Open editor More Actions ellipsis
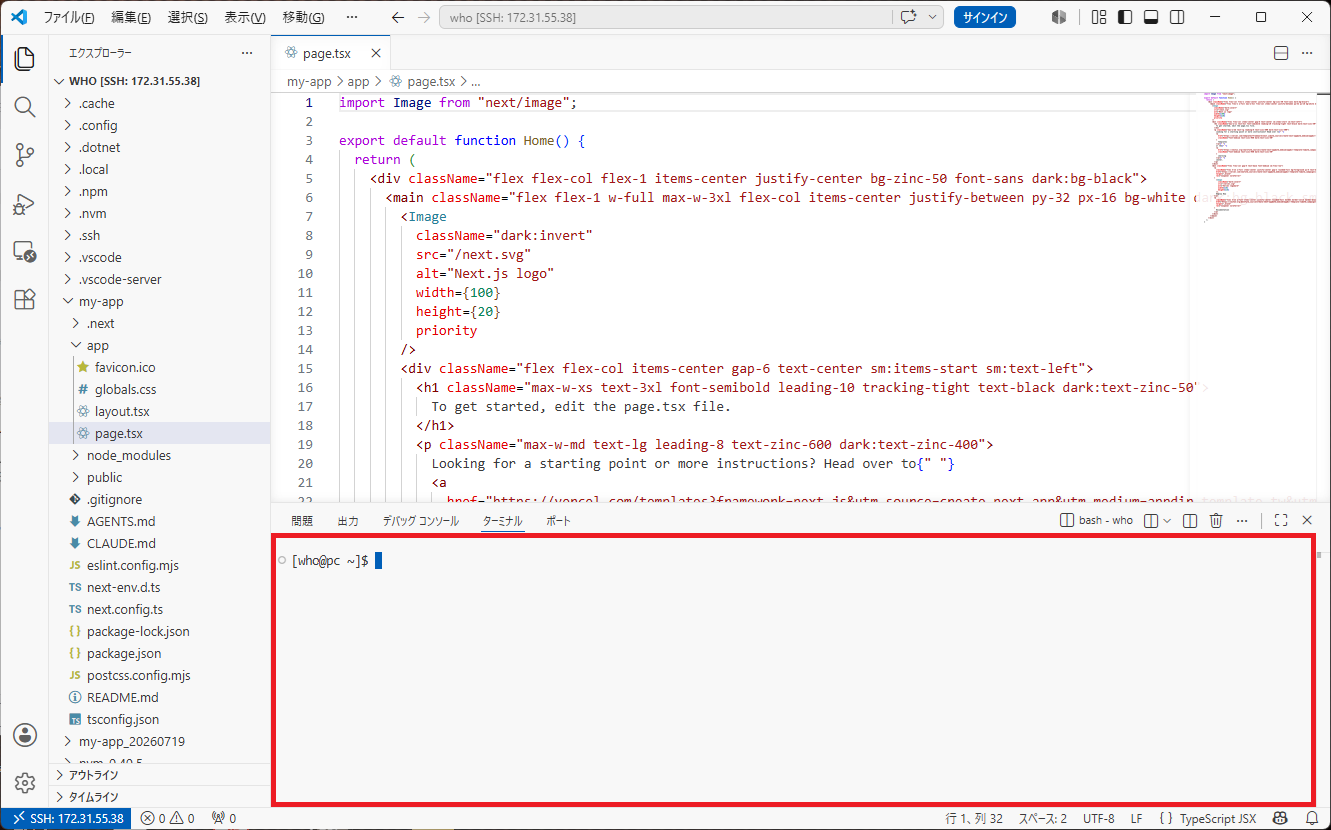 [x=1307, y=53]
